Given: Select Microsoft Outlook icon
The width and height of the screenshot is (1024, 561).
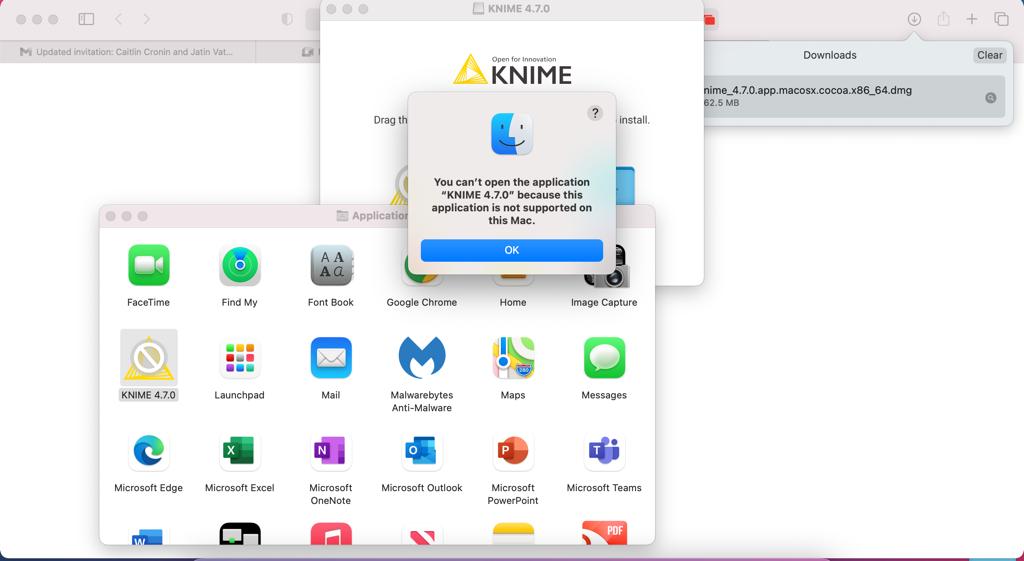Looking at the screenshot, I should (x=422, y=451).
